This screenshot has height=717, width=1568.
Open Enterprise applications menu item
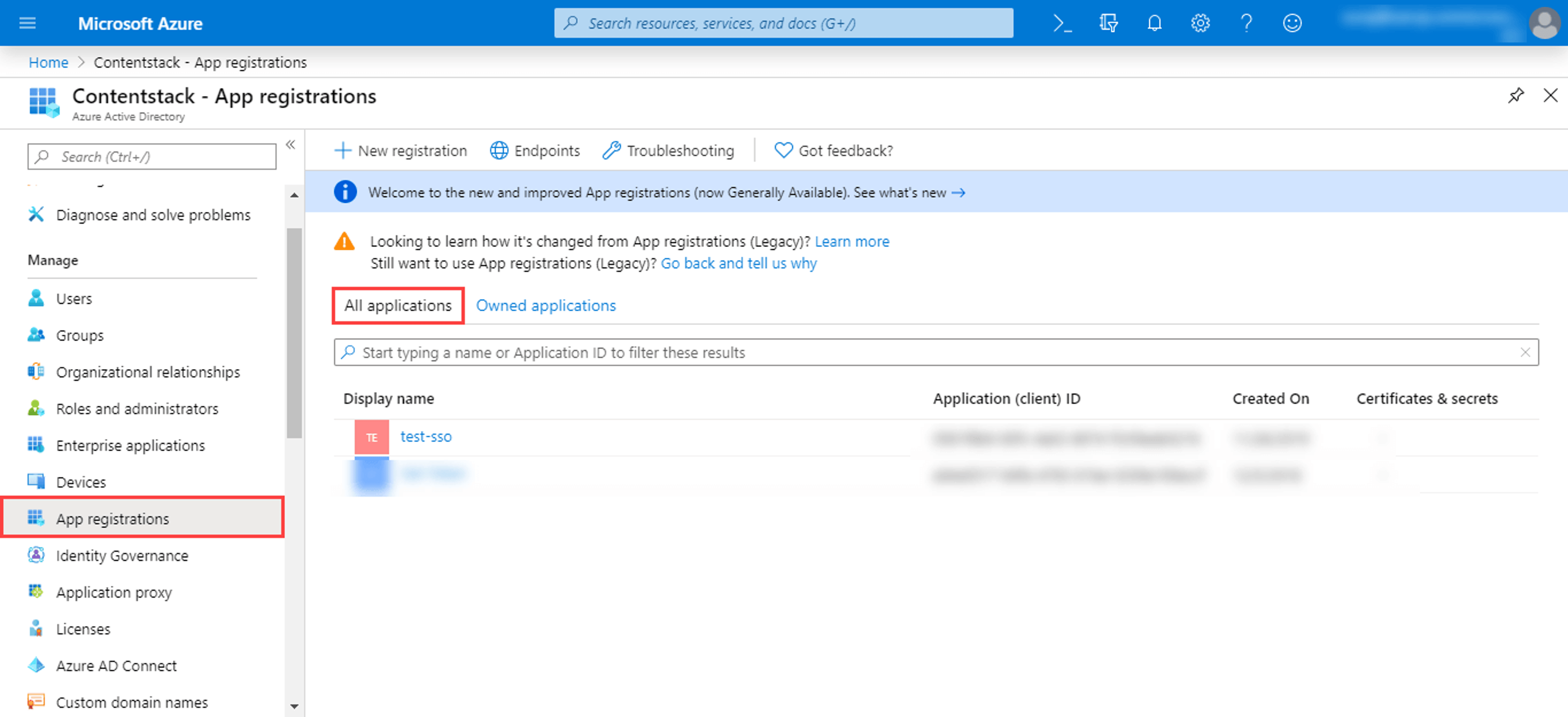[x=130, y=445]
